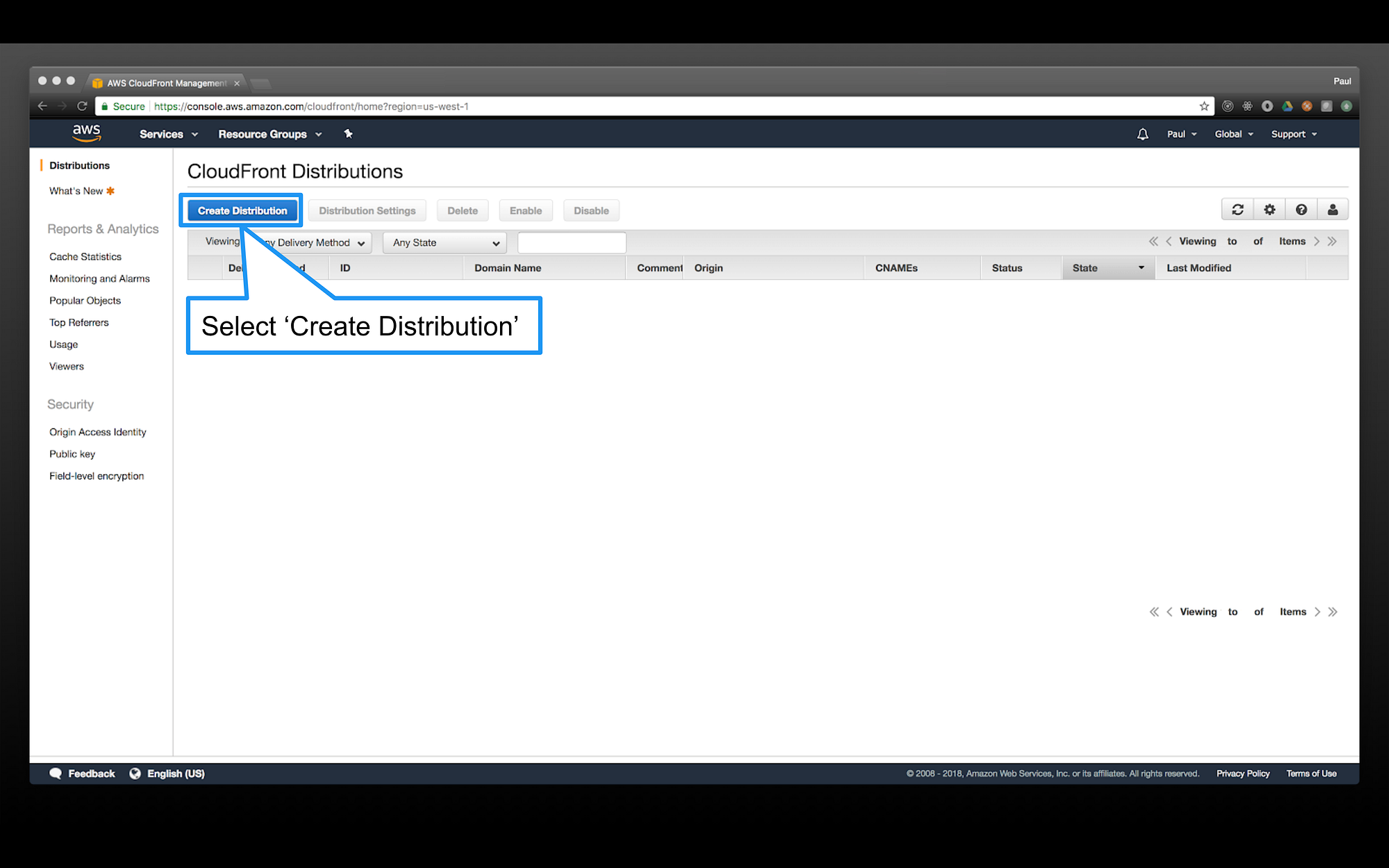Viewport: 1389px width, 868px height.
Task: Open the notifications bell icon
Action: point(1142,134)
